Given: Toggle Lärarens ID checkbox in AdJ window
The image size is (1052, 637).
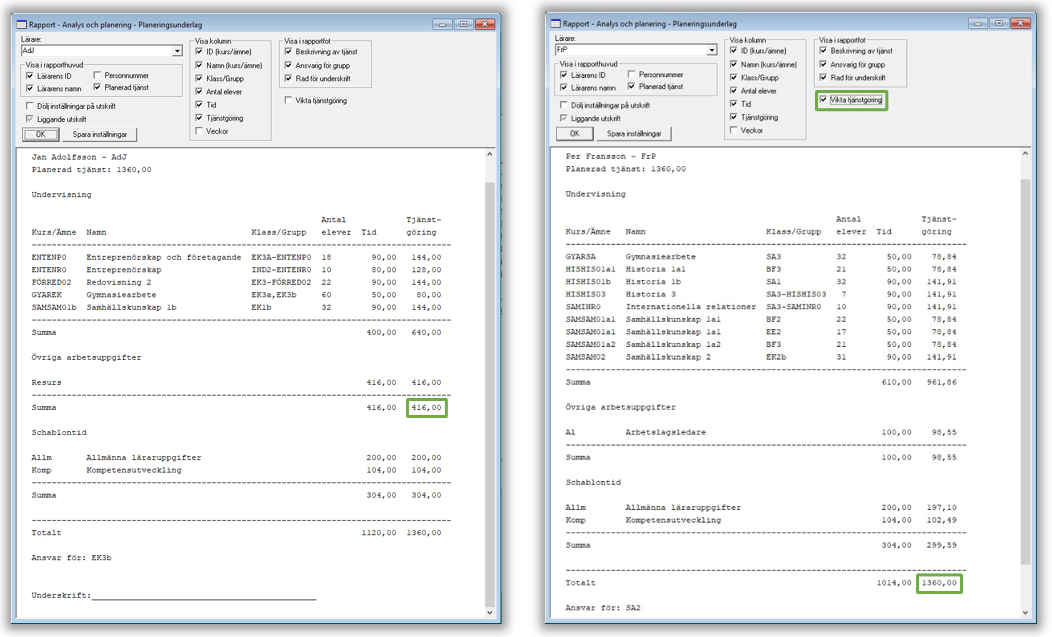Looking at the screenshot, I should tap(30, 76).
